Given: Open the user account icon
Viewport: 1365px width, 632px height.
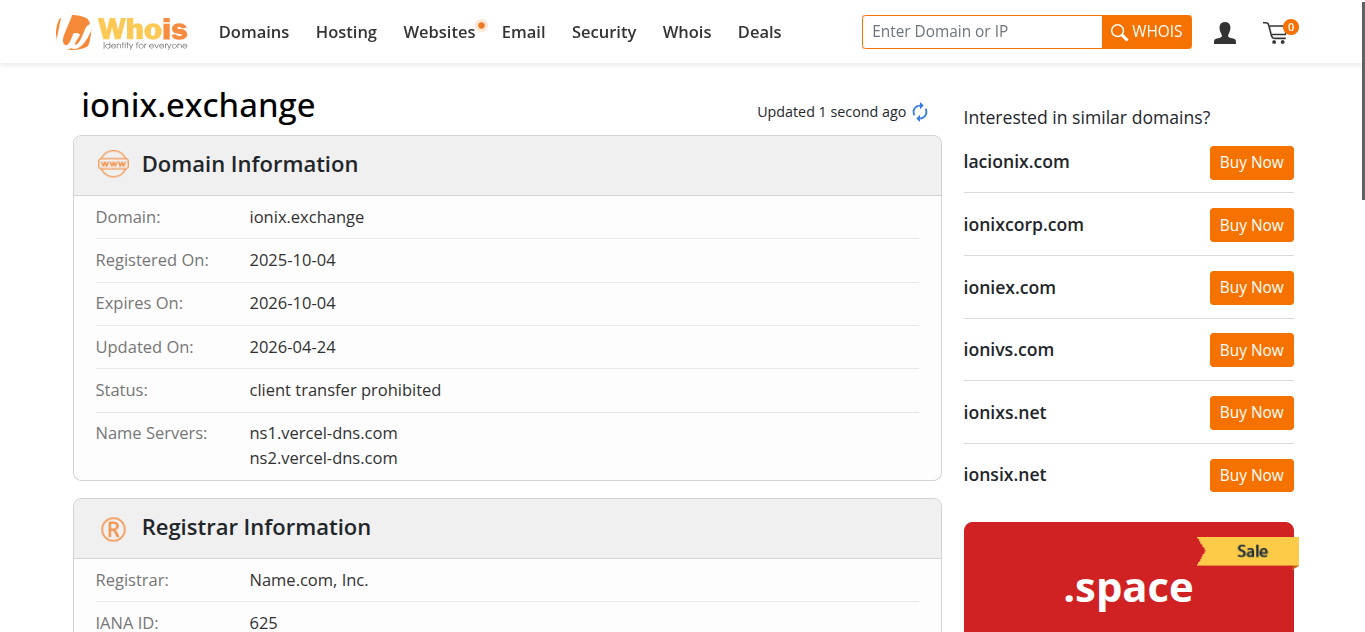Looking at the screenshot, I should [x=1224, y=33].
